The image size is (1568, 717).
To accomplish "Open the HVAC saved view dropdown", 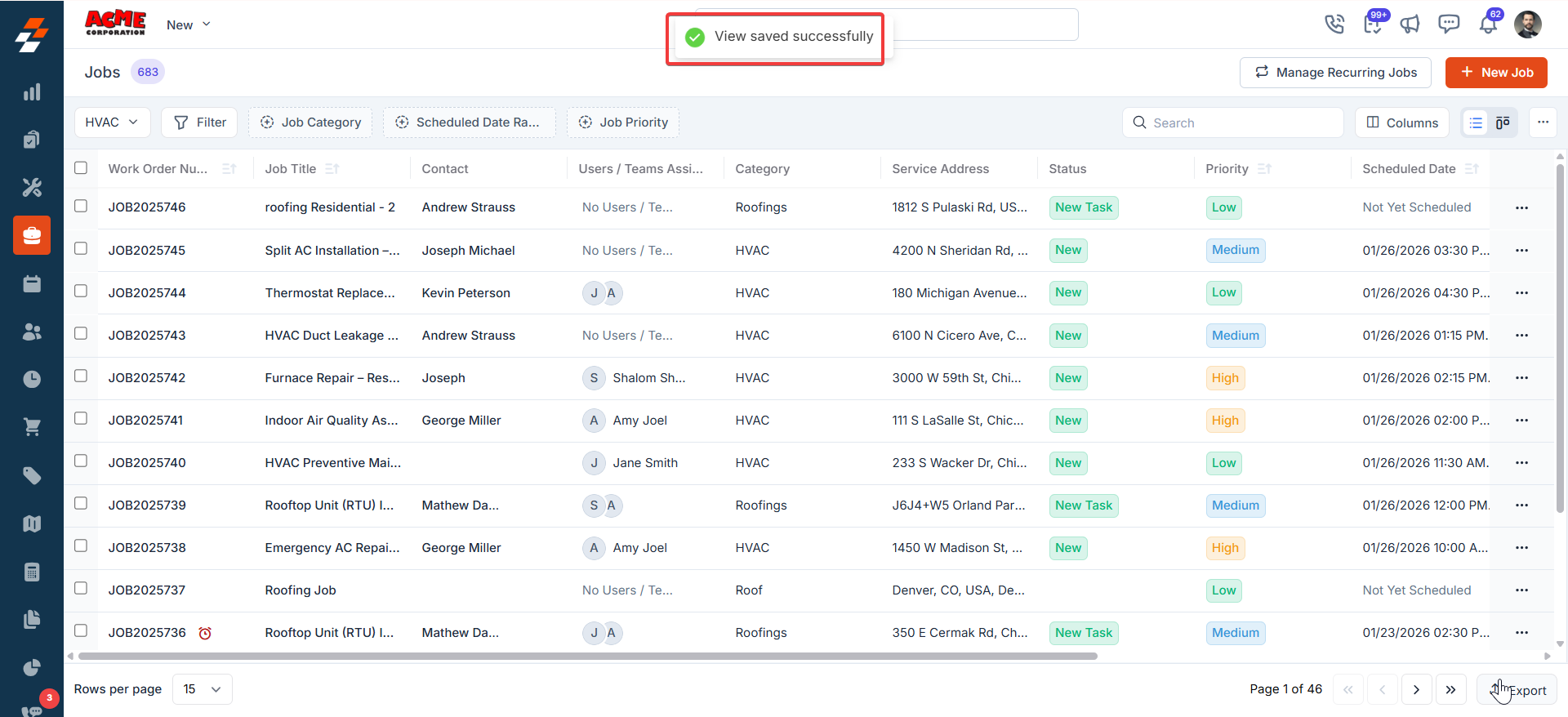I will (x=112, y=122).
